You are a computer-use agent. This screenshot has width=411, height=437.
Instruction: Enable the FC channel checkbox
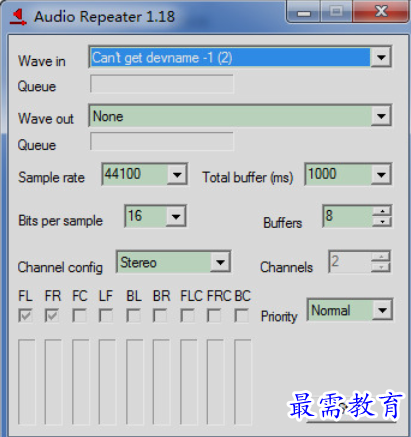pos(79,315)
